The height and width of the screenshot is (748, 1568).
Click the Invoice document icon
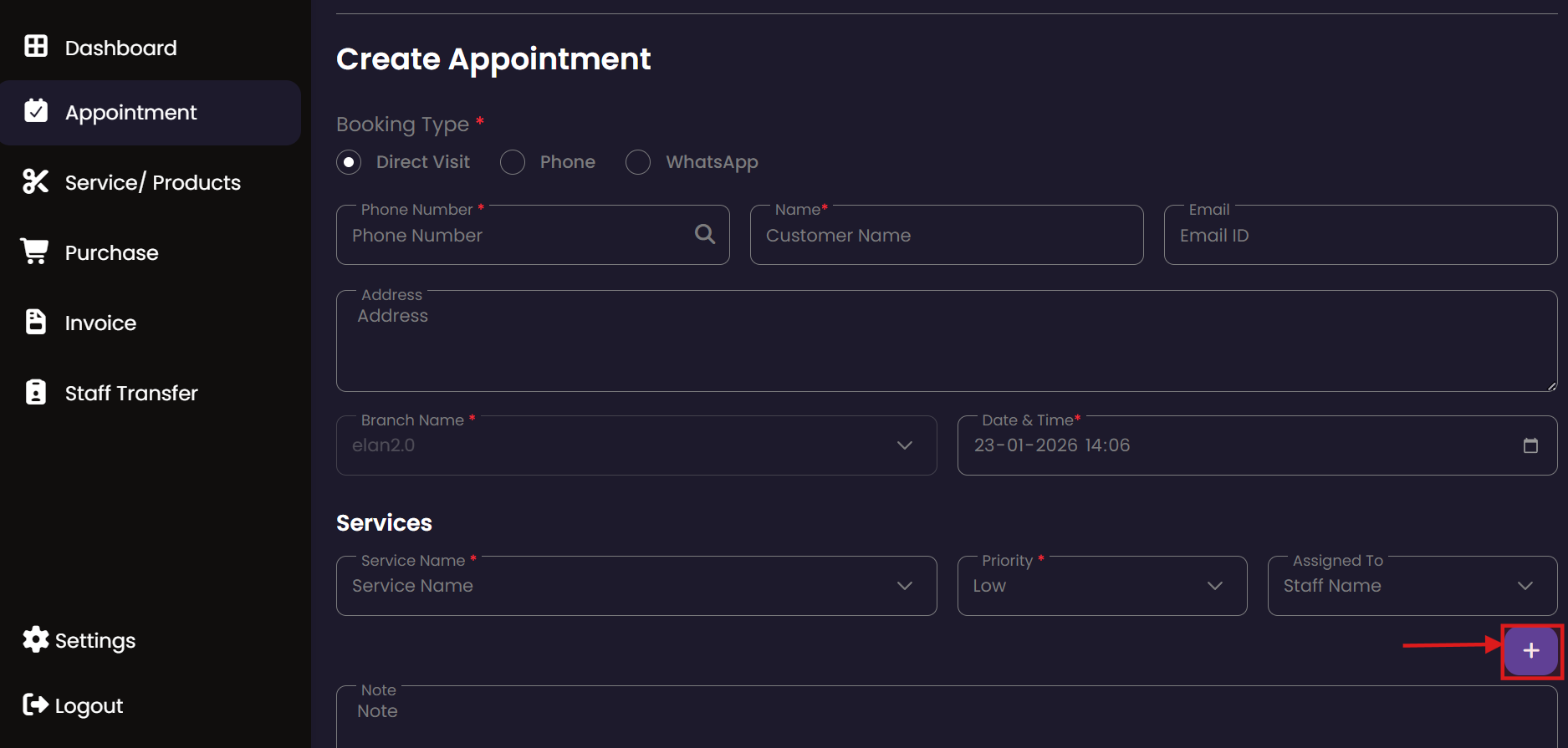click(36, 322)
